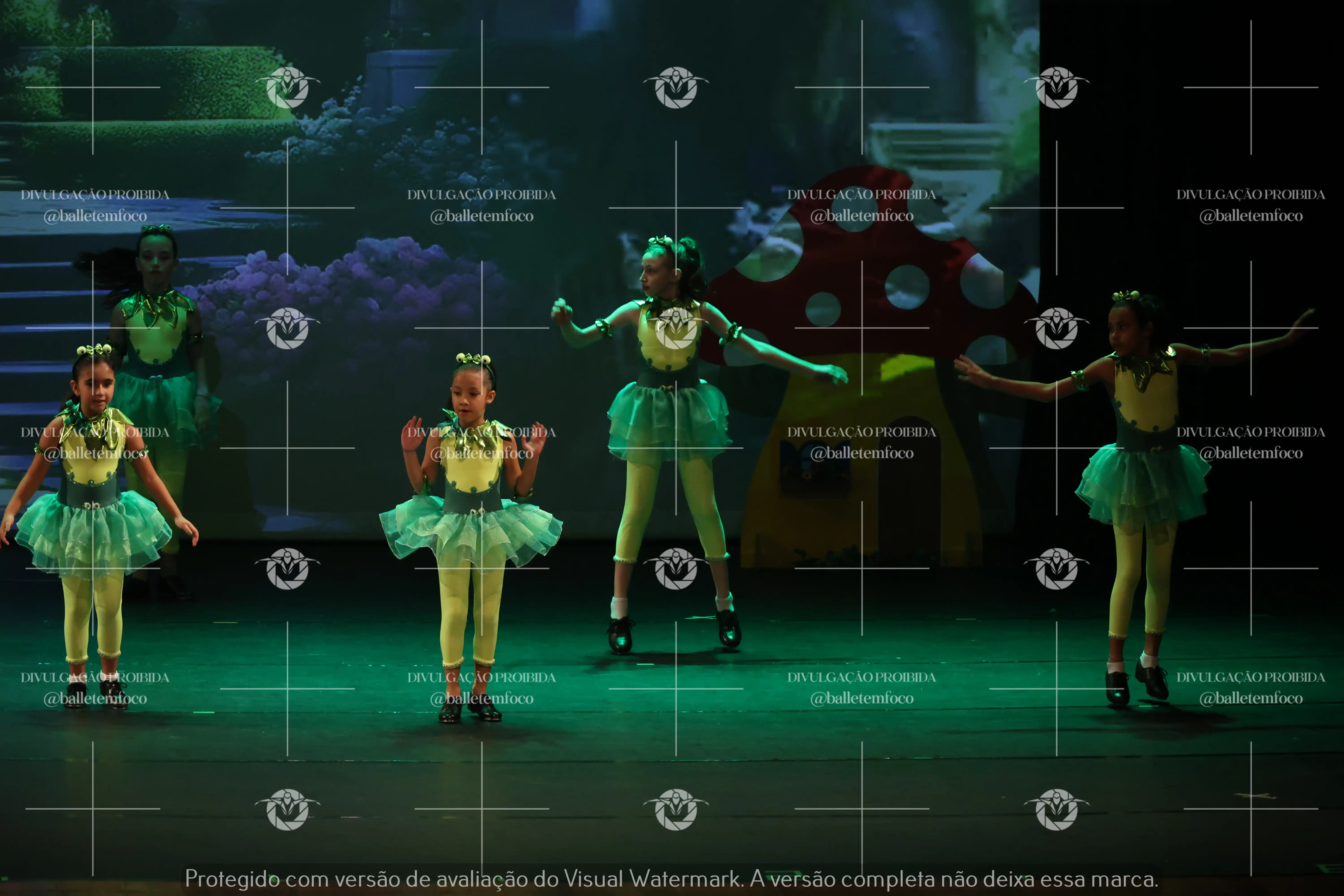
Task: Click the watermark logo over the green hedge backdrop
Action: [x=287, y=87]
